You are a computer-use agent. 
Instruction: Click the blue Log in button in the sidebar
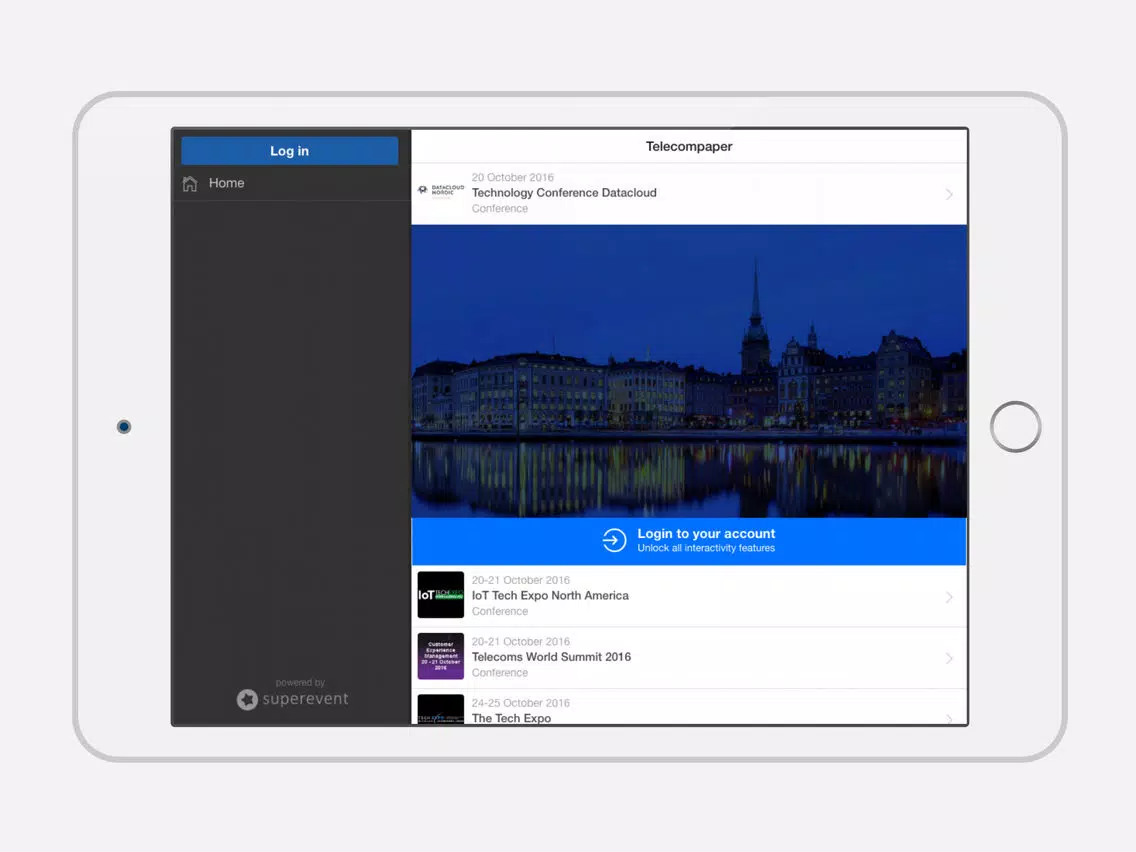coord(289,151)
